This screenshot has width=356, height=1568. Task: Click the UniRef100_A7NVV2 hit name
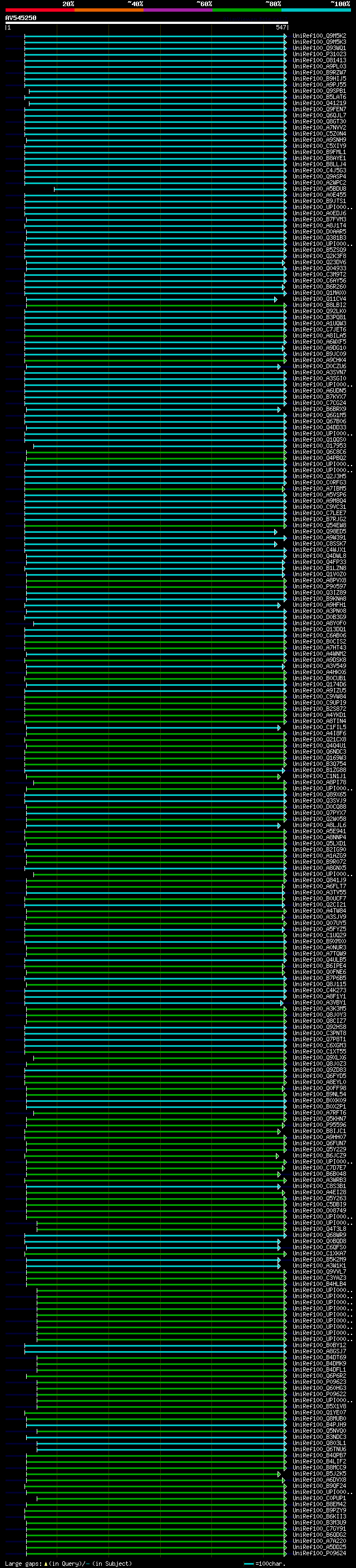tap(319, 128)
